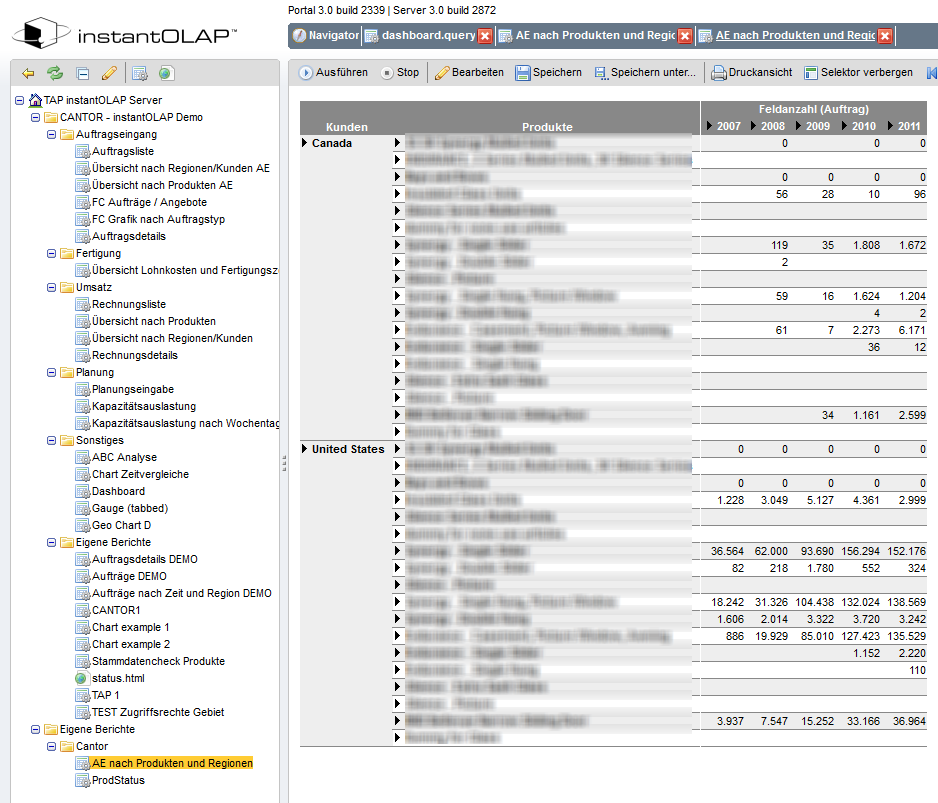
Task: Click the globe icon in navigator toolbar
Action: click(166, 74)
